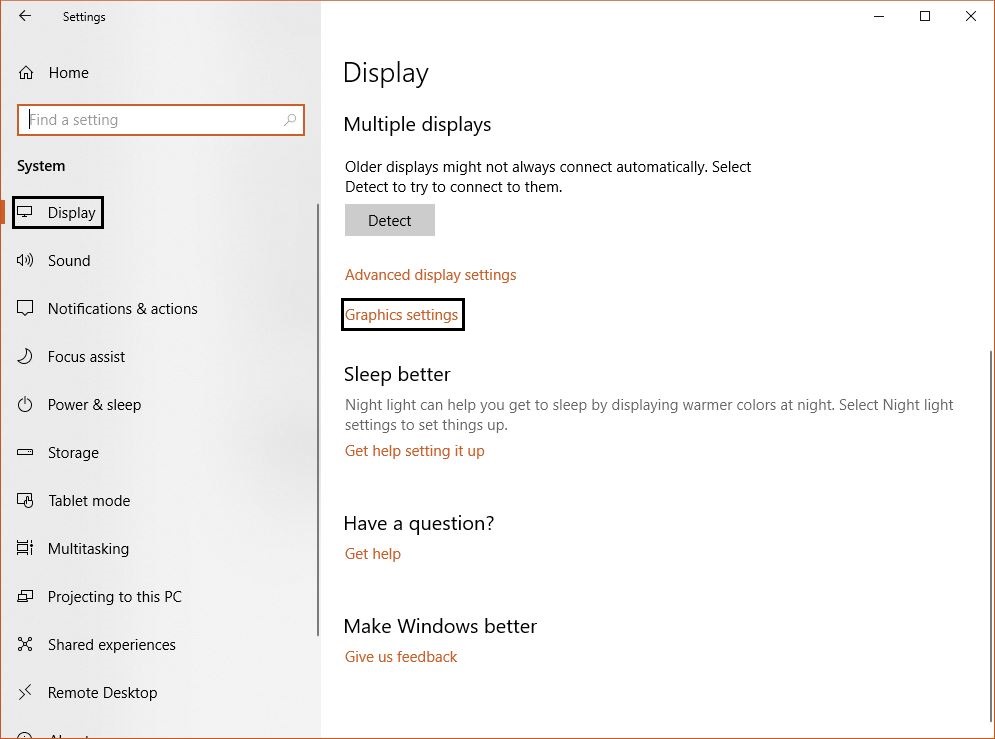
Task: Open the Graphics settings link
Action: point(401,315)
